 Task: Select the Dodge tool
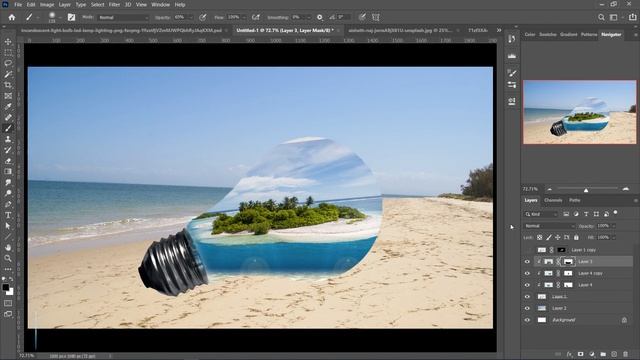pos(8,193)
